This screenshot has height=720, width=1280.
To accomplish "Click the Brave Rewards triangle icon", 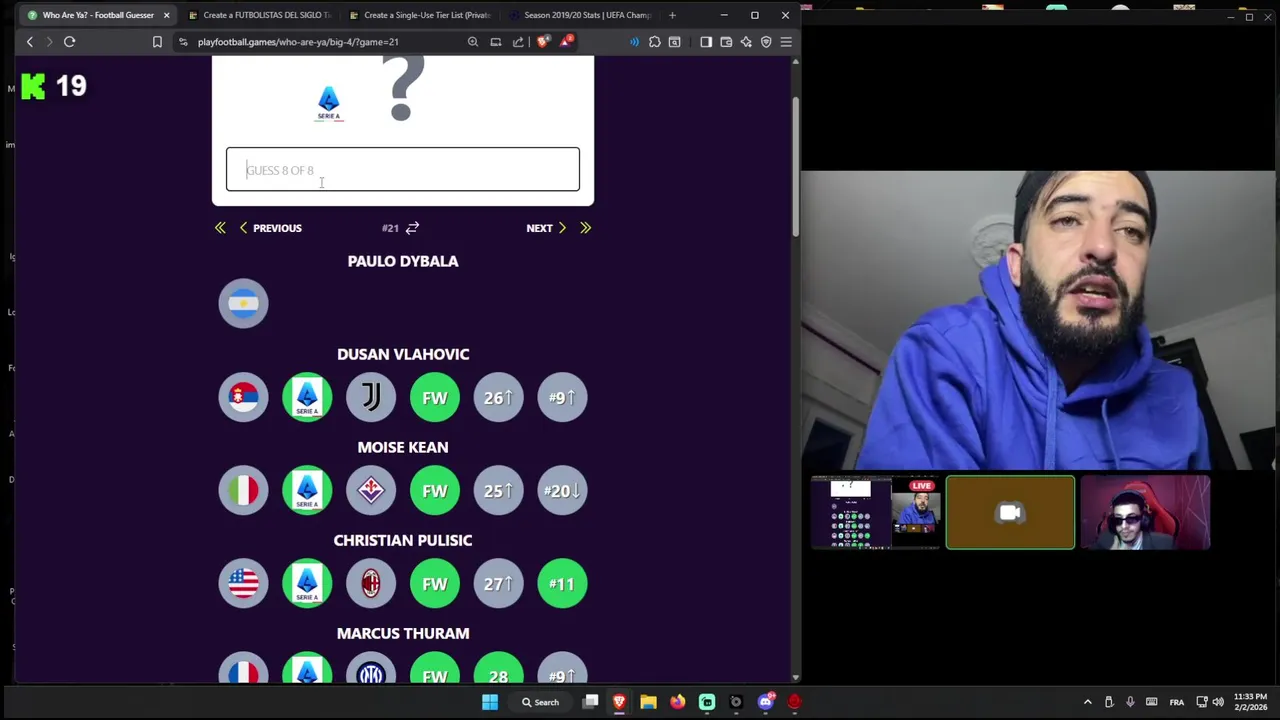I will 567,42.
